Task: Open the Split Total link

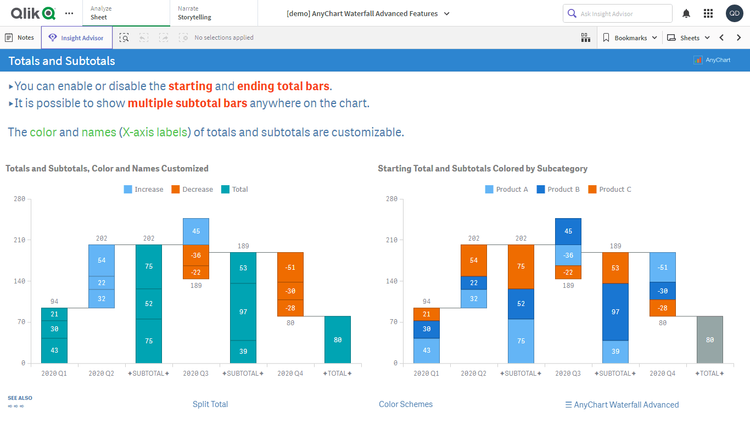Action: 210,404
